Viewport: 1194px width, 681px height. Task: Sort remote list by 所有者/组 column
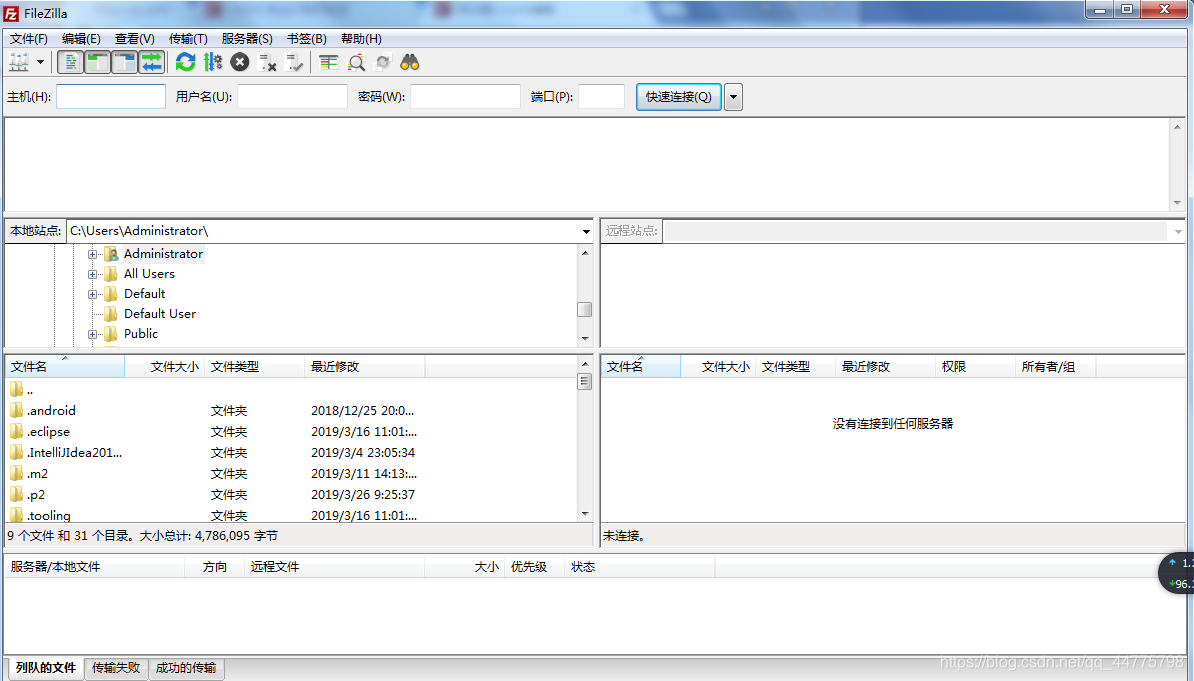[x=1056, y=367]
